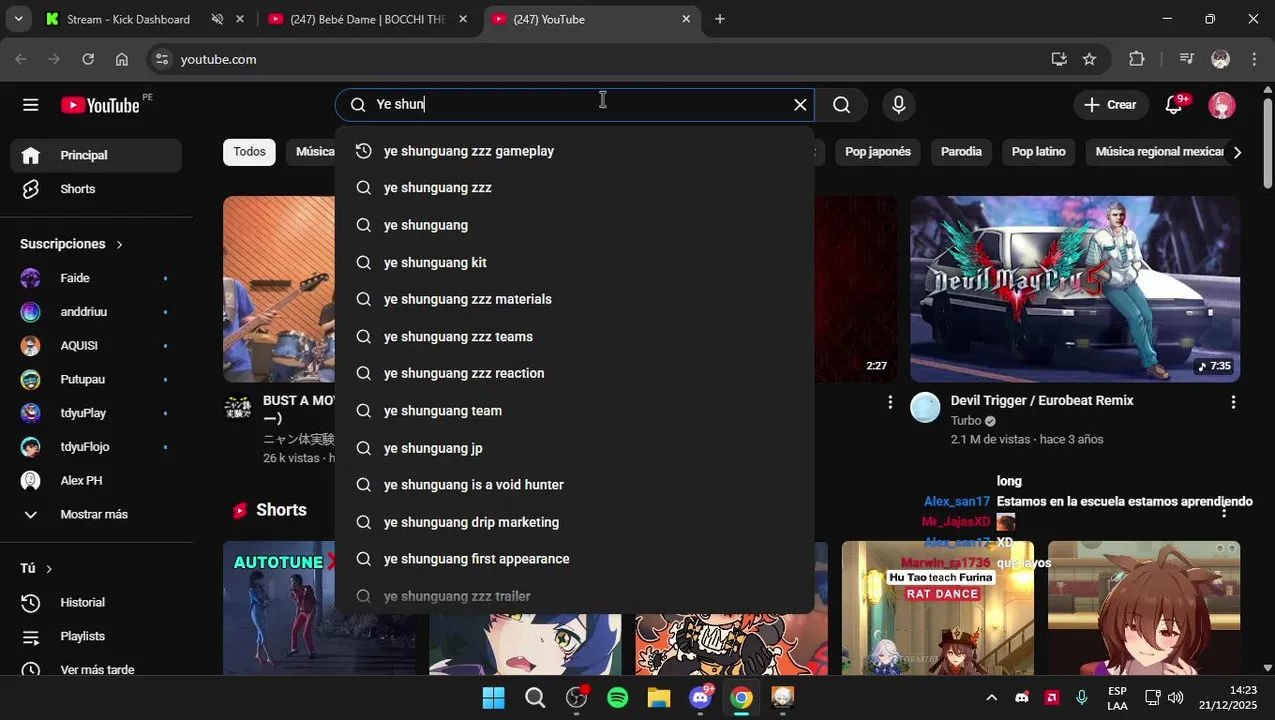Image resolution: width=1275 pixels, height=720 pixels.
Task: Open Spotify from the taskbar
Action: click(x=618, y=698)
